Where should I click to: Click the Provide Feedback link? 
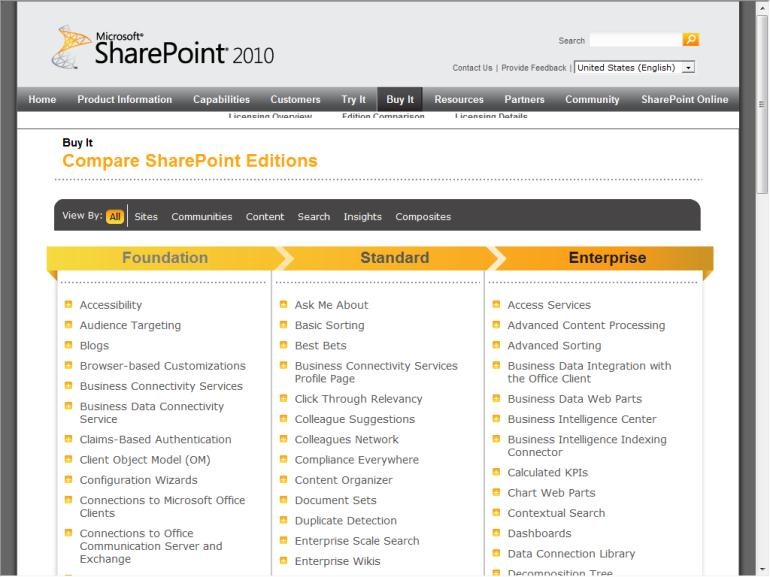click(534, 68)
